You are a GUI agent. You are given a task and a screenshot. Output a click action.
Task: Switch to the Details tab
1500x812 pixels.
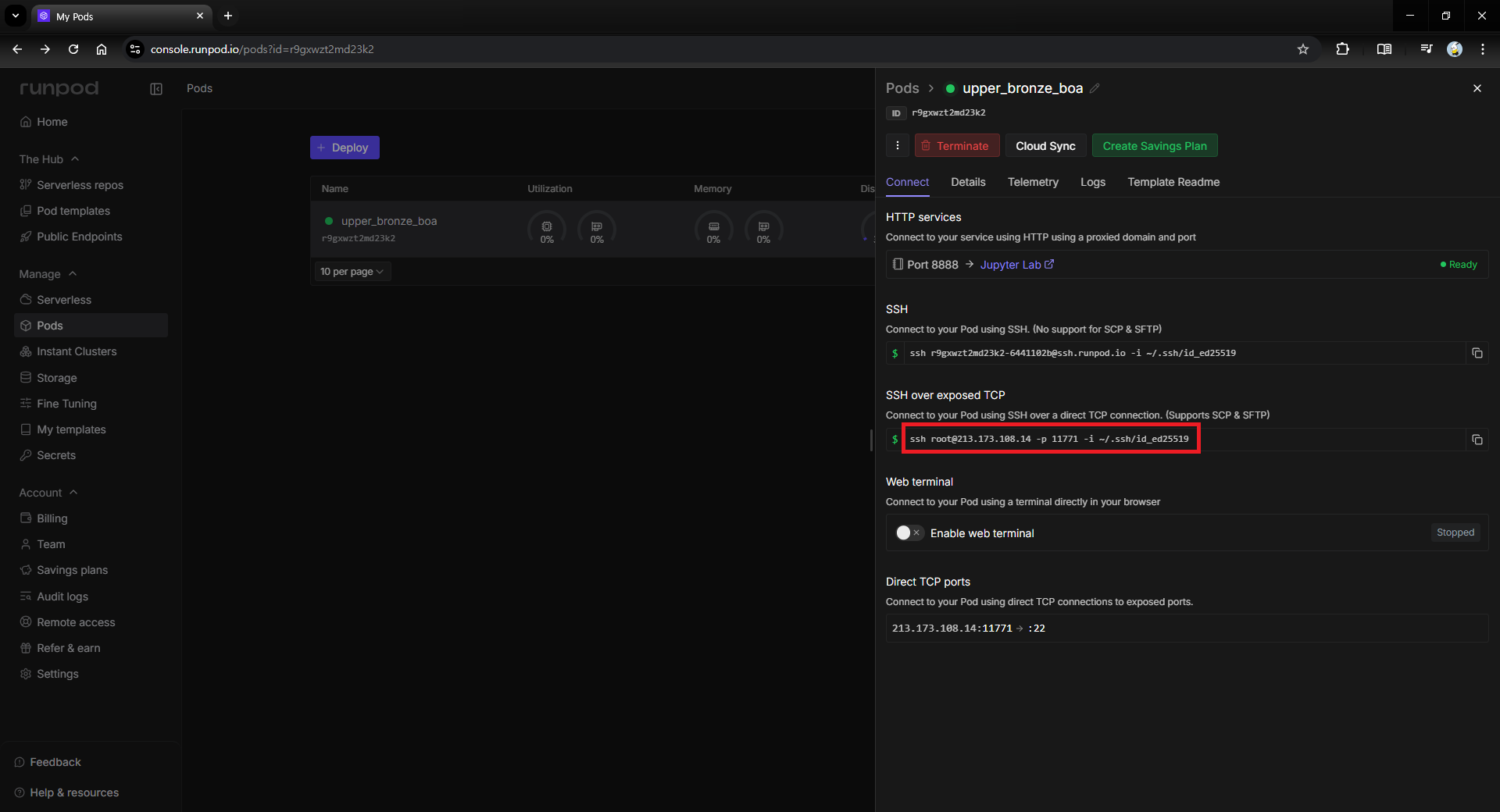click(x=968, y=182)
